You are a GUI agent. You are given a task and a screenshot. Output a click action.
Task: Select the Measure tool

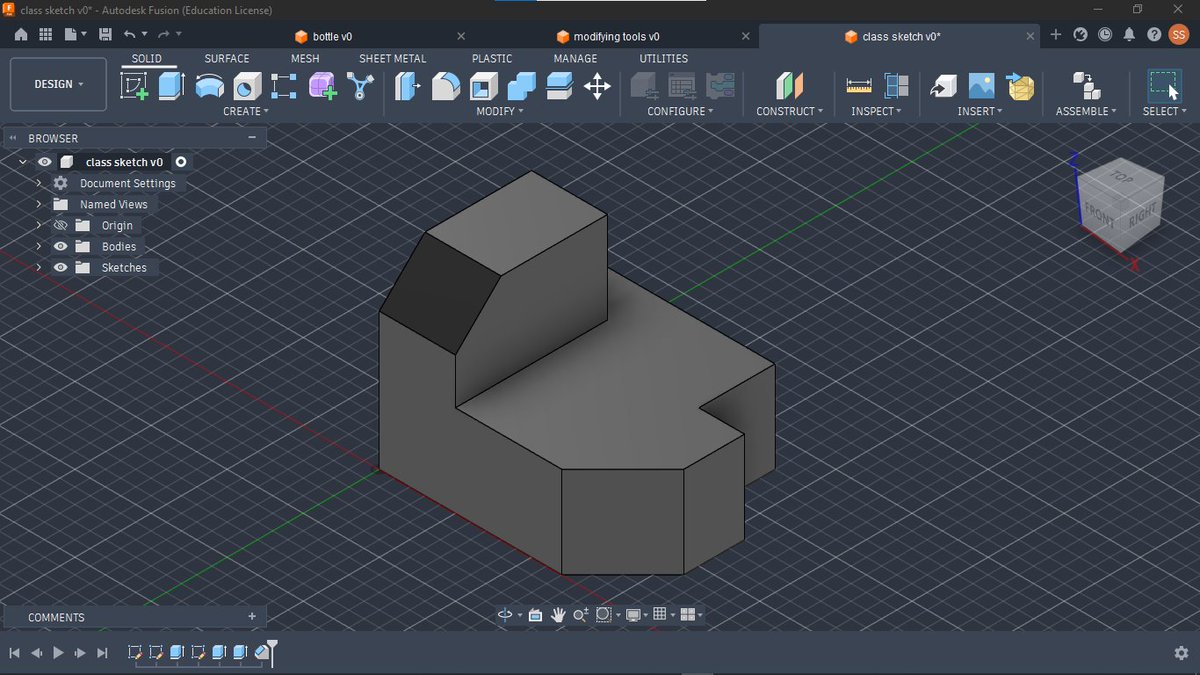pos(858,86)
